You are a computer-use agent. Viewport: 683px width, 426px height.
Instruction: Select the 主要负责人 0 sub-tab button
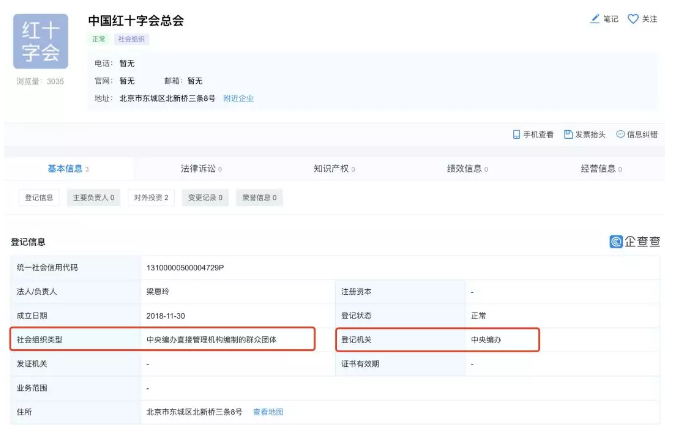coord(94,198)
